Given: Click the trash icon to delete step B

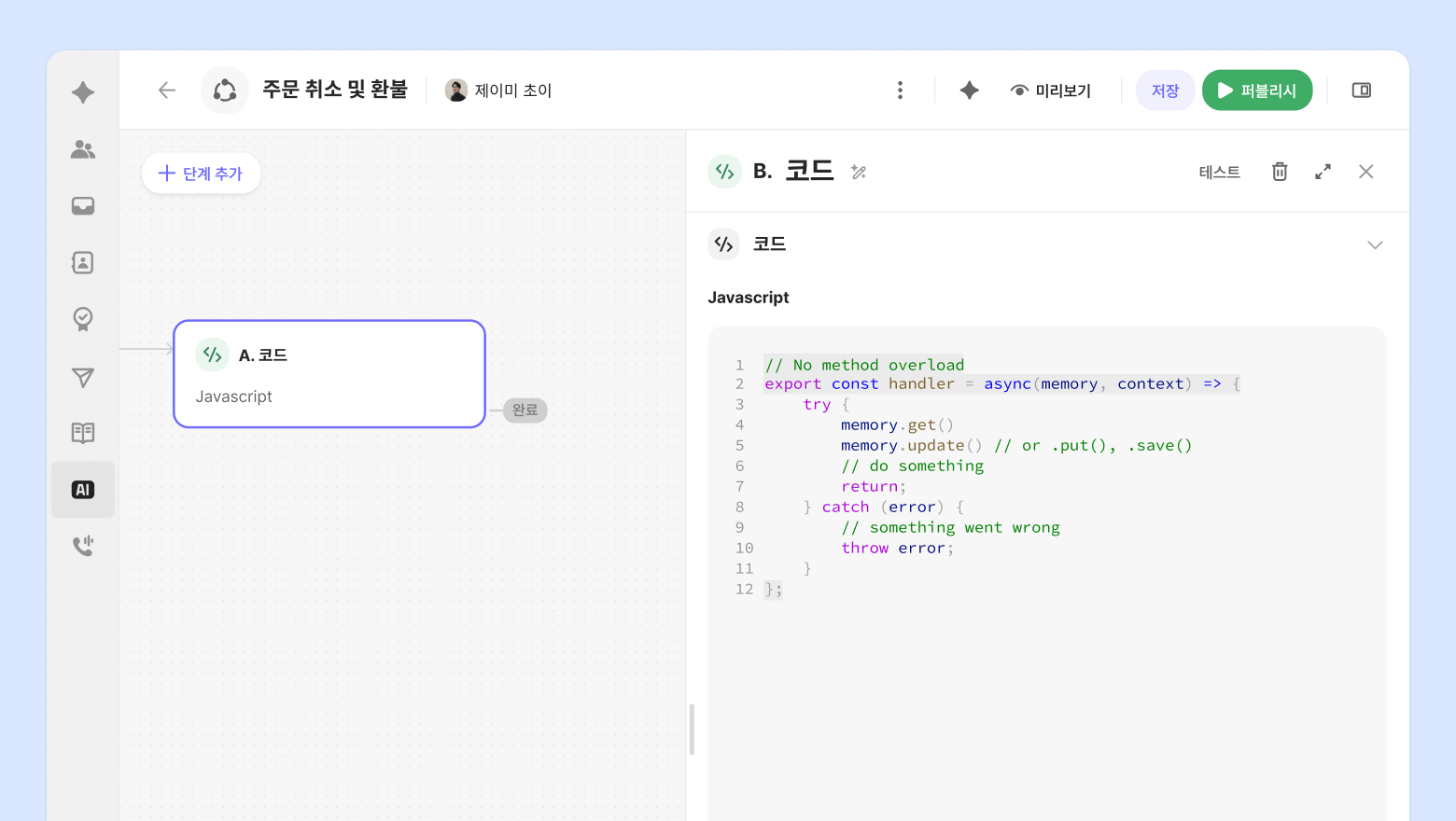Looking at the screenshot, I should [x=1280, y=172].
